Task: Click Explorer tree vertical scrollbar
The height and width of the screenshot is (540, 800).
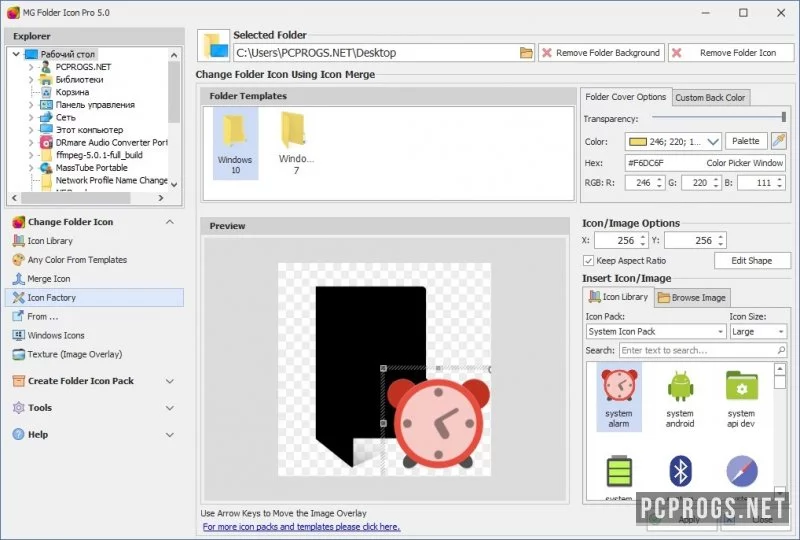Action: point(174,92)
